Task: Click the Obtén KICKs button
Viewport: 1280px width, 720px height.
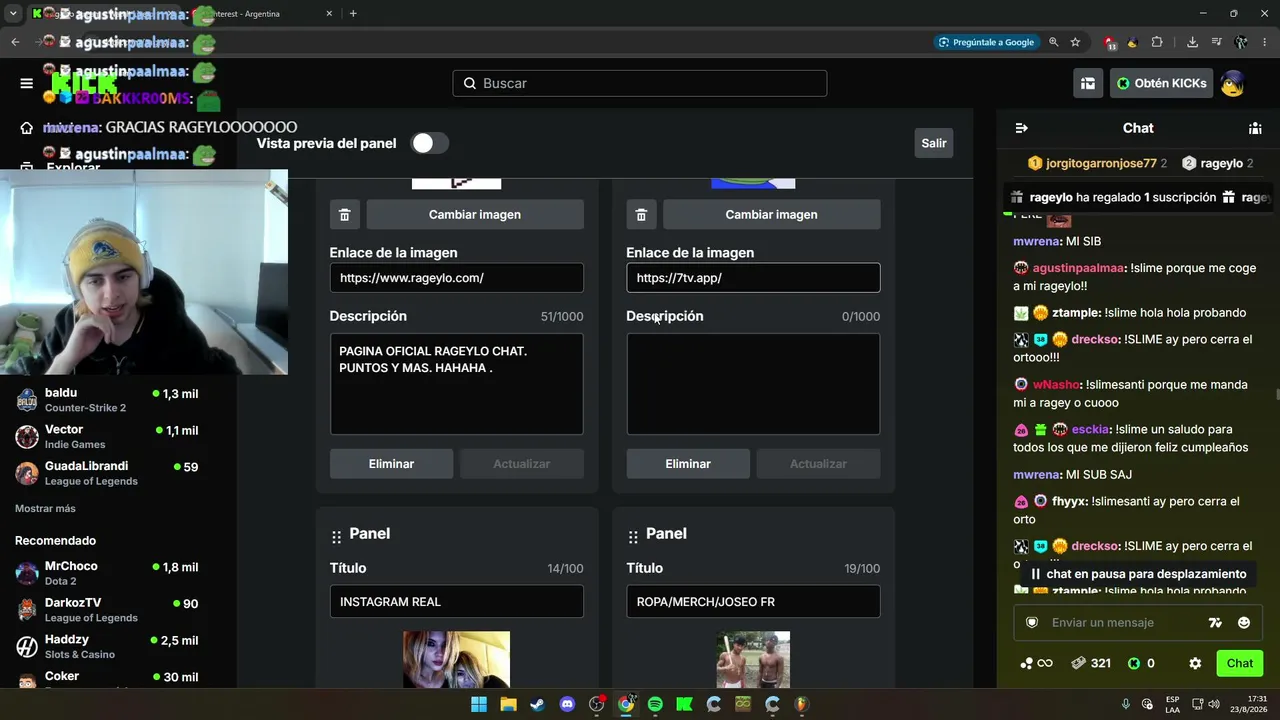Action: pos(1161,83)
